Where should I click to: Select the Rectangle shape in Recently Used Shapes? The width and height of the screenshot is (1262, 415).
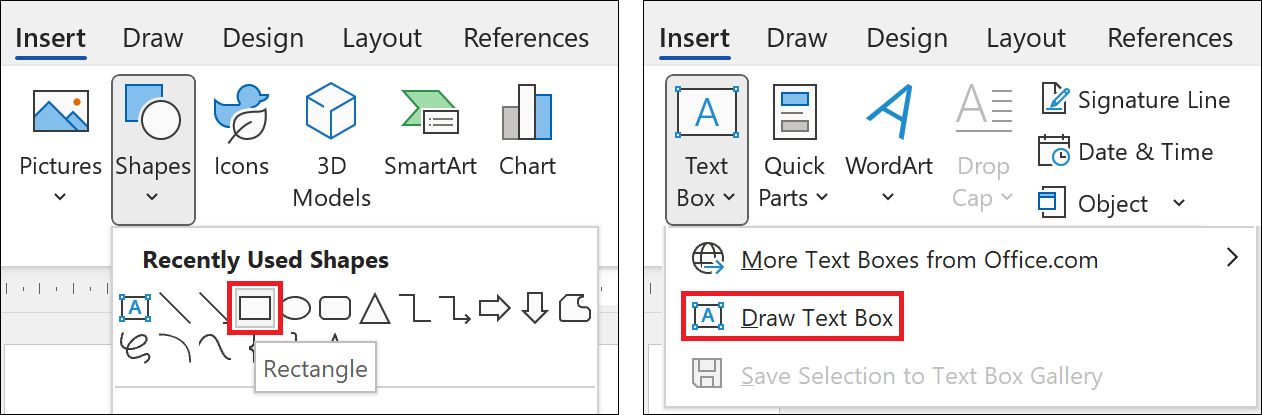point(255,309)
